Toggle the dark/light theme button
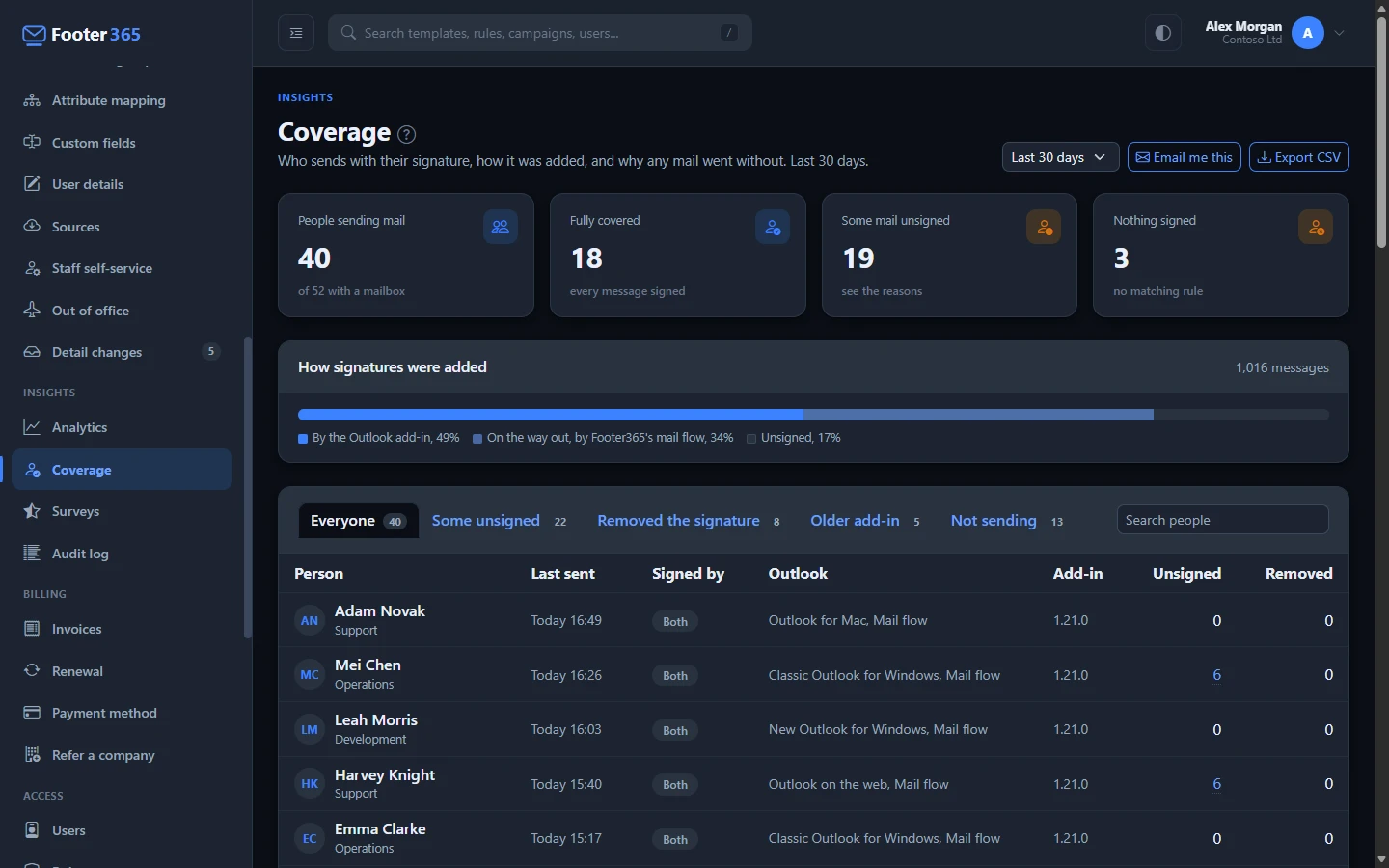 point(1163,33)
